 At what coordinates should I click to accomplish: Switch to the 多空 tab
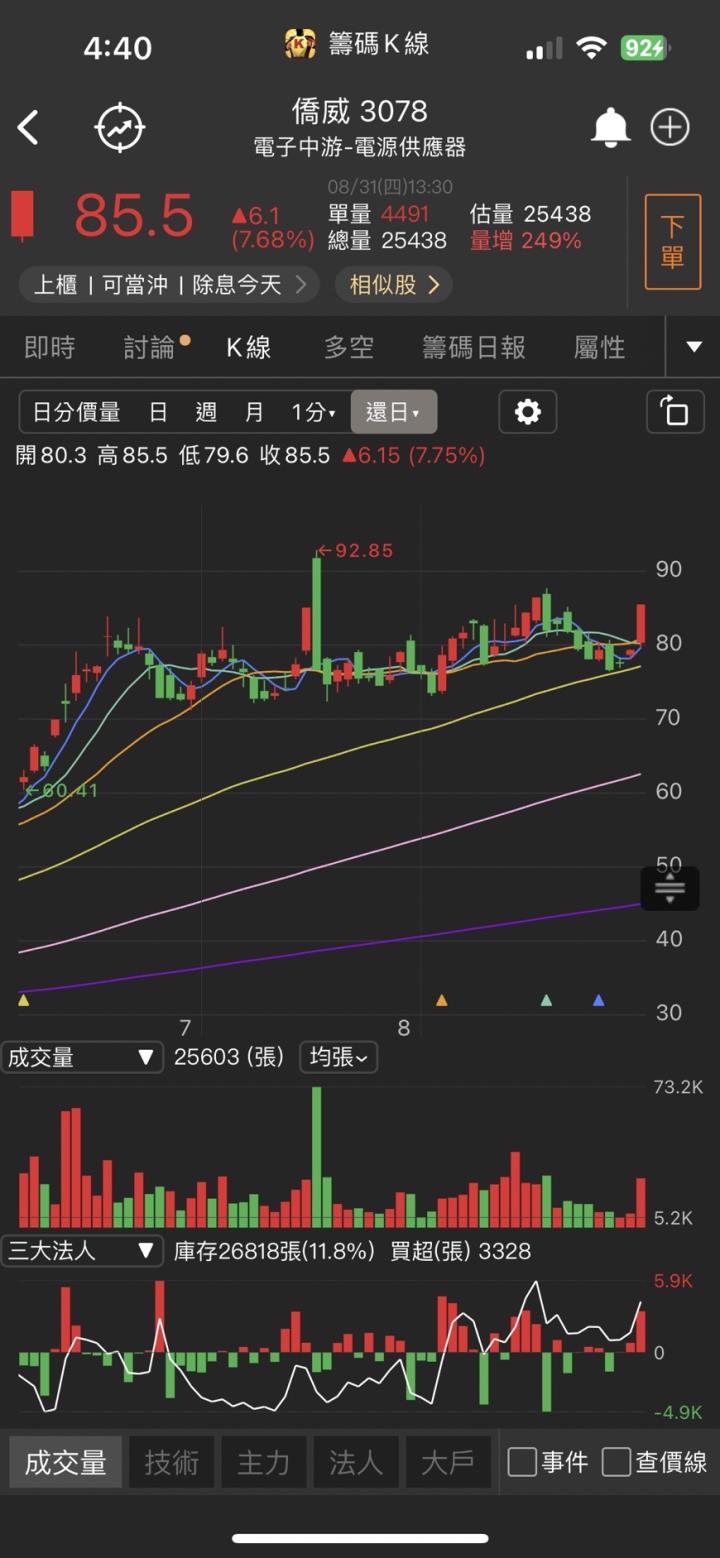coord(349,347)
